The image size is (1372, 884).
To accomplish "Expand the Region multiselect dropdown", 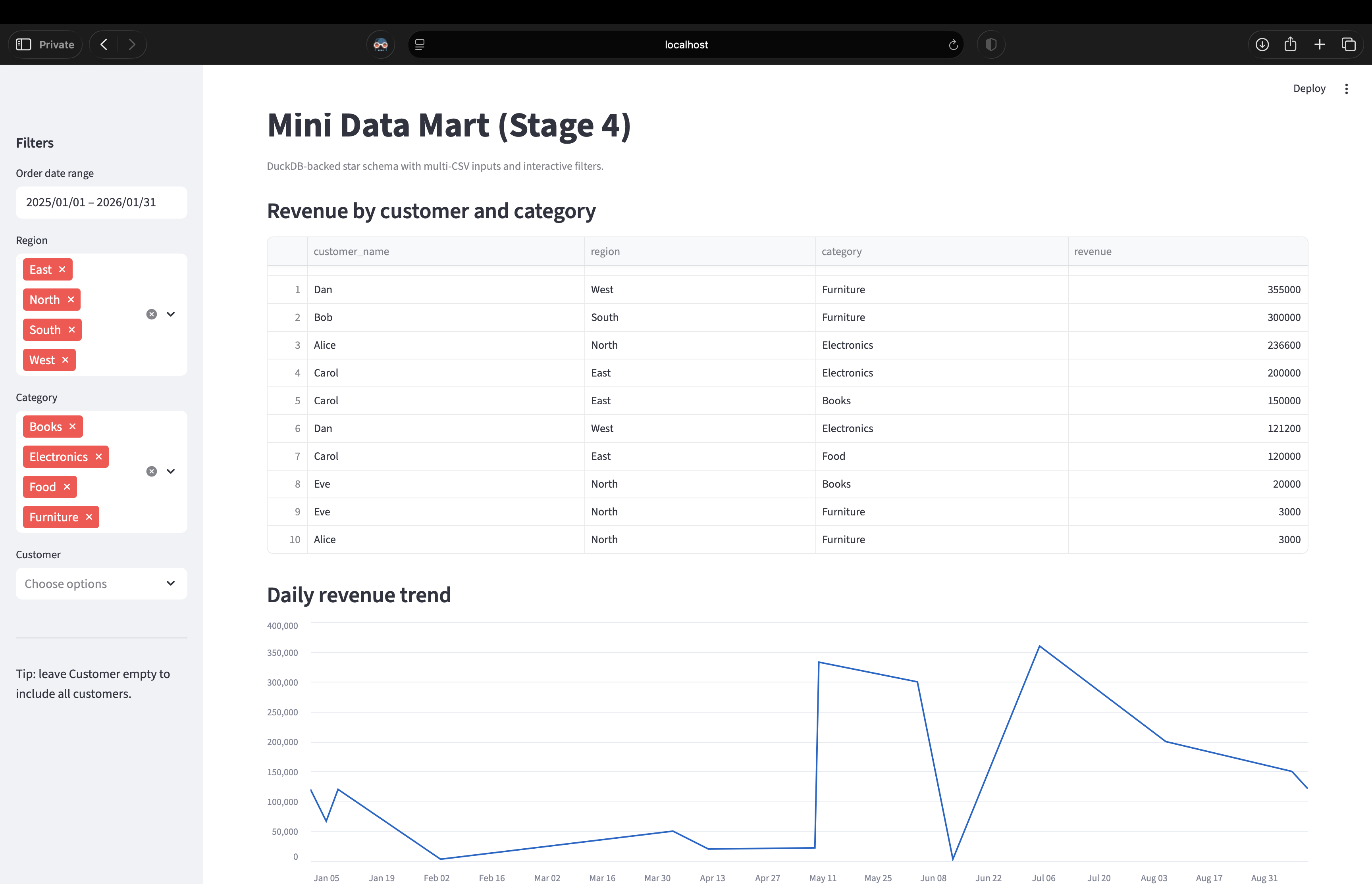I will pos(171,314).
